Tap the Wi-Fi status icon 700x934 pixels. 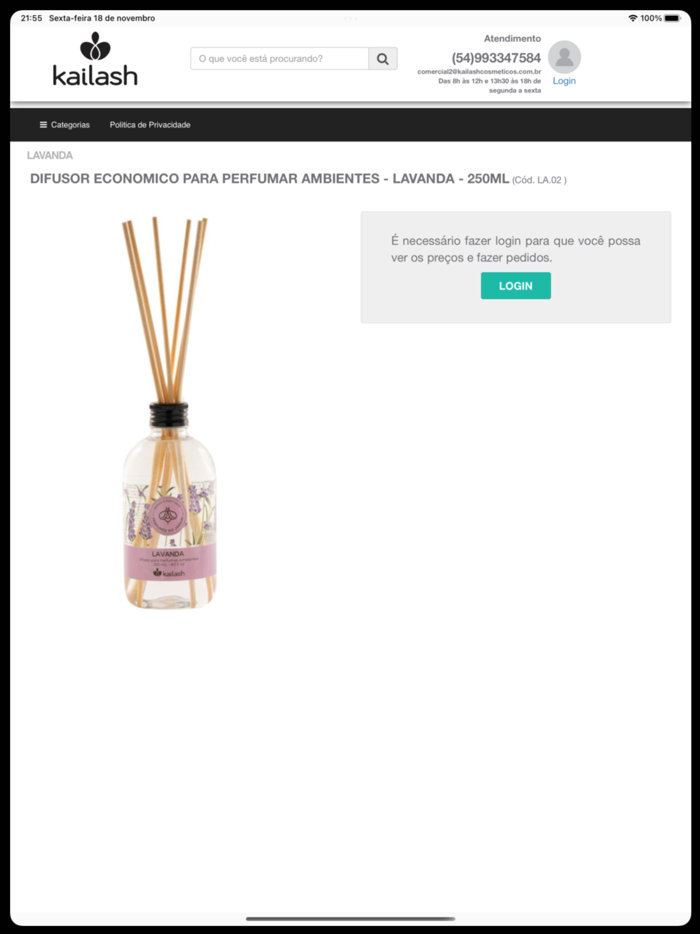point(633,18)
